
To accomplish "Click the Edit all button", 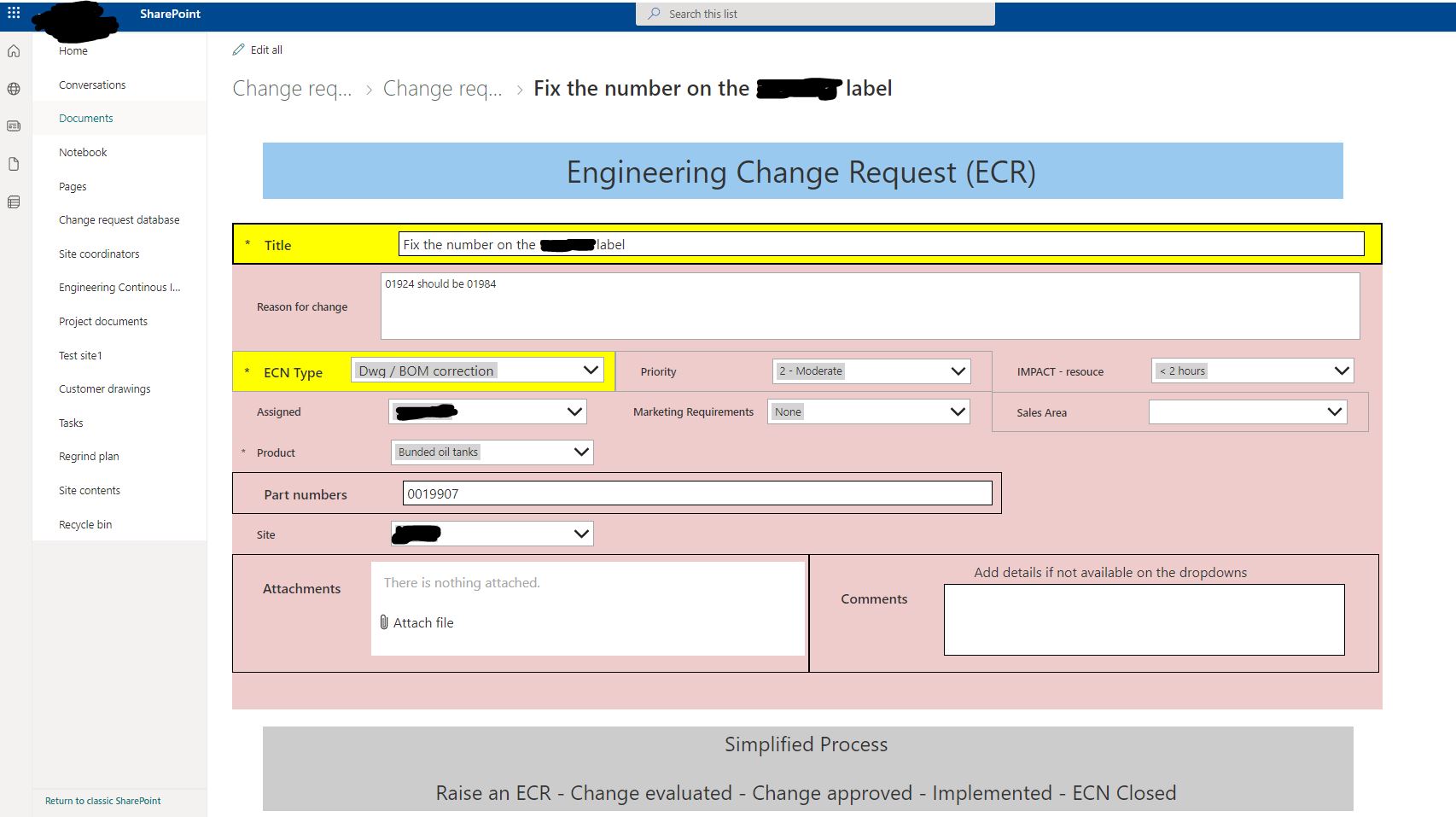I will (x=258, y=50).
